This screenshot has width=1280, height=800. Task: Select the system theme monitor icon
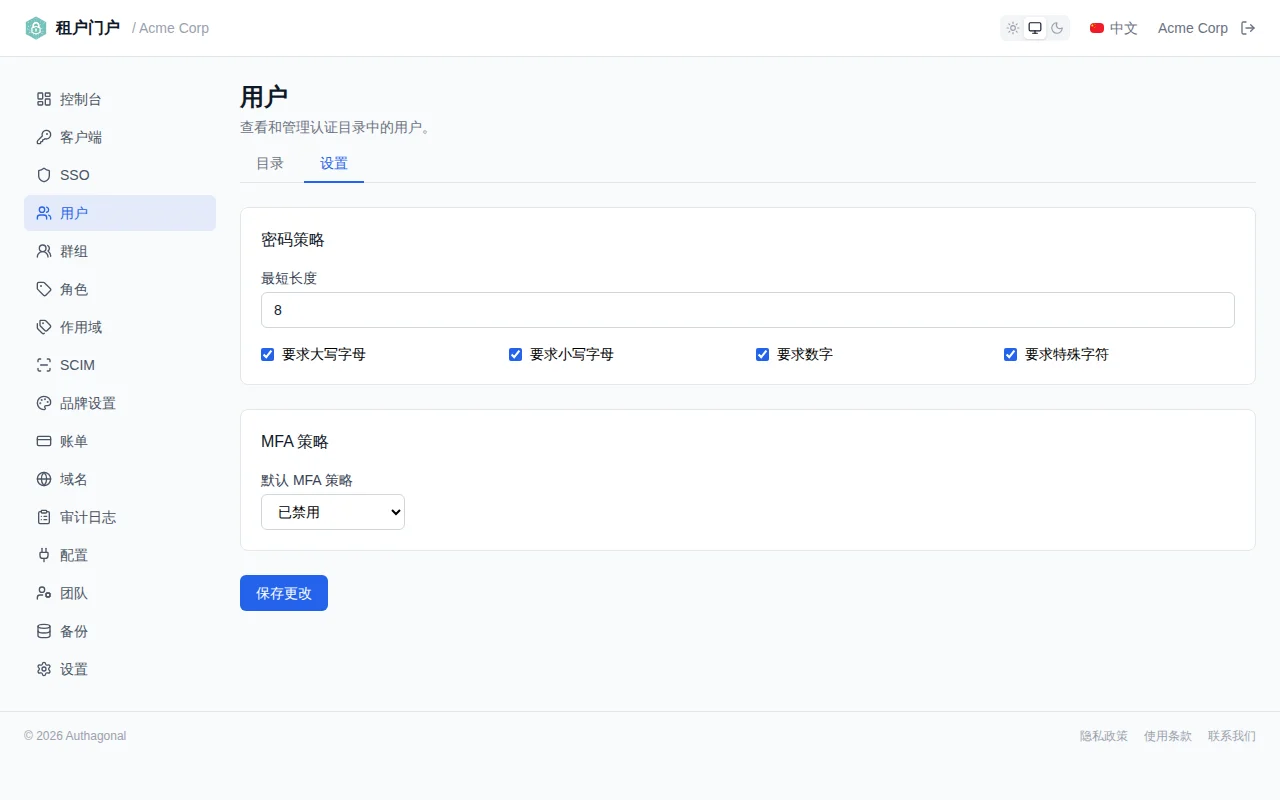click(1035, 28)
